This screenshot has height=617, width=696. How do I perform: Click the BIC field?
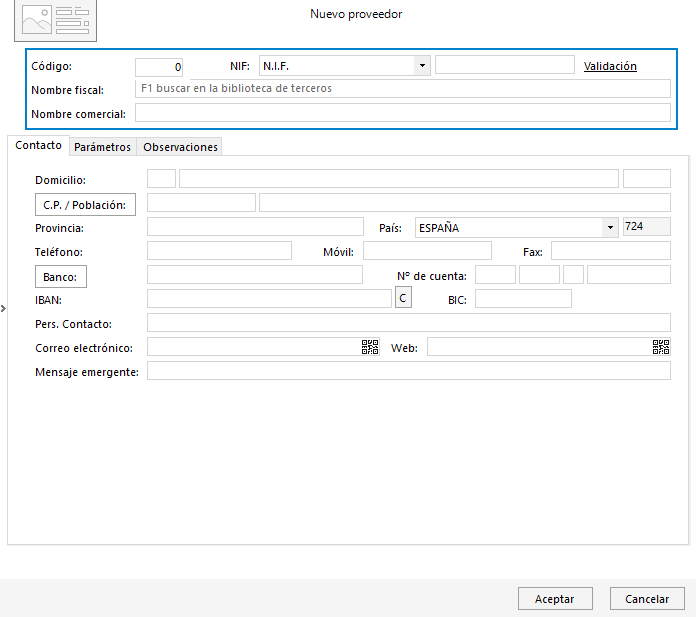pos(523,298)
